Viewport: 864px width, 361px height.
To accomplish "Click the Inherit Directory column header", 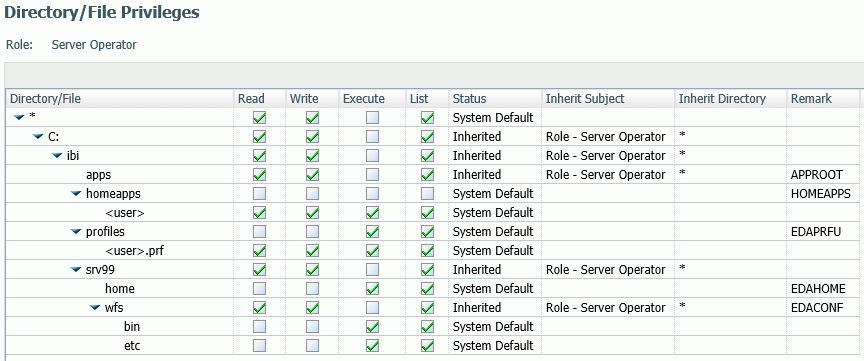I will (731, 99).
